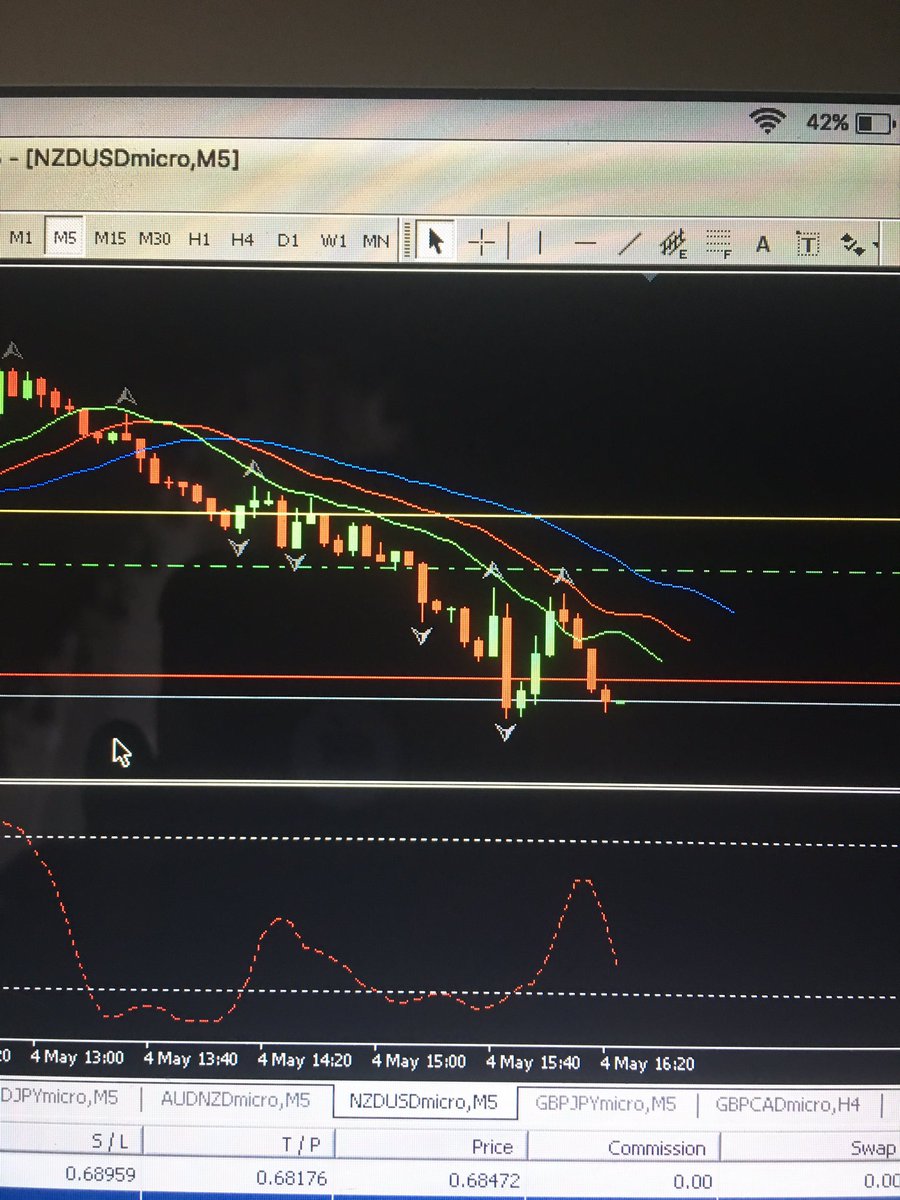Choose the horizontal line drawing tool
The width and height of the screenshot is (900, 1200).
tap(586, 242)
